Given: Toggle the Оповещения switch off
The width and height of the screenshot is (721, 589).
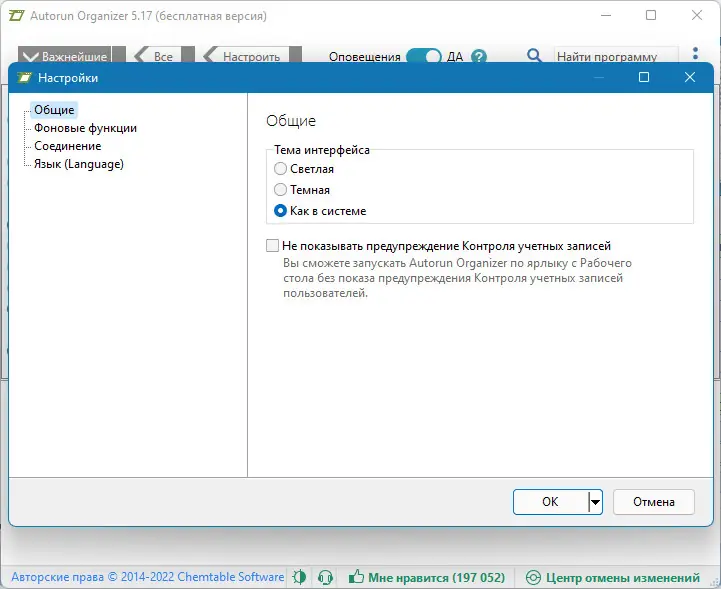Looking at the screenshot, I should pos(423,56).
